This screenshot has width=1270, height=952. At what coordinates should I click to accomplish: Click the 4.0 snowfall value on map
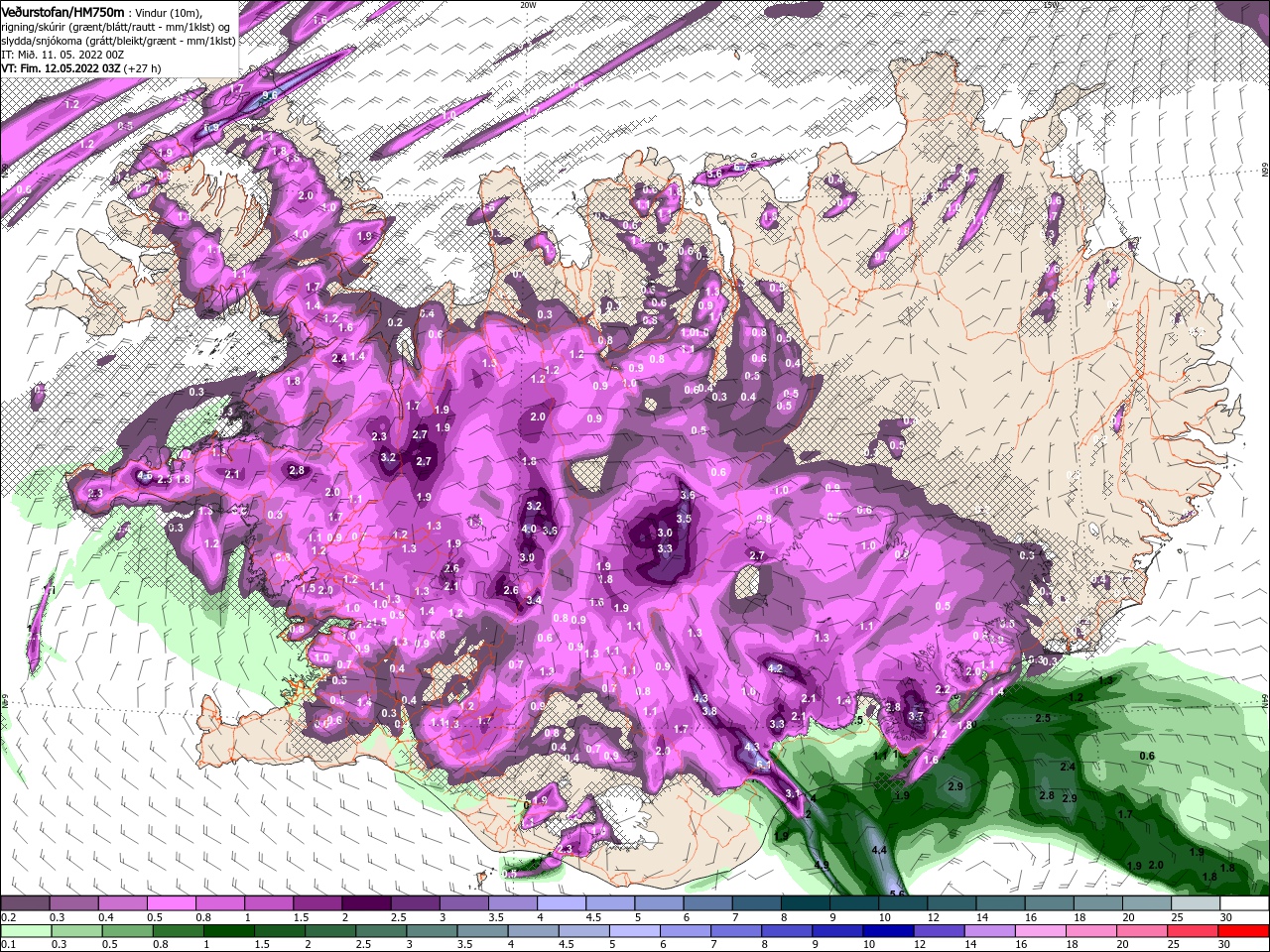[528, 529]
